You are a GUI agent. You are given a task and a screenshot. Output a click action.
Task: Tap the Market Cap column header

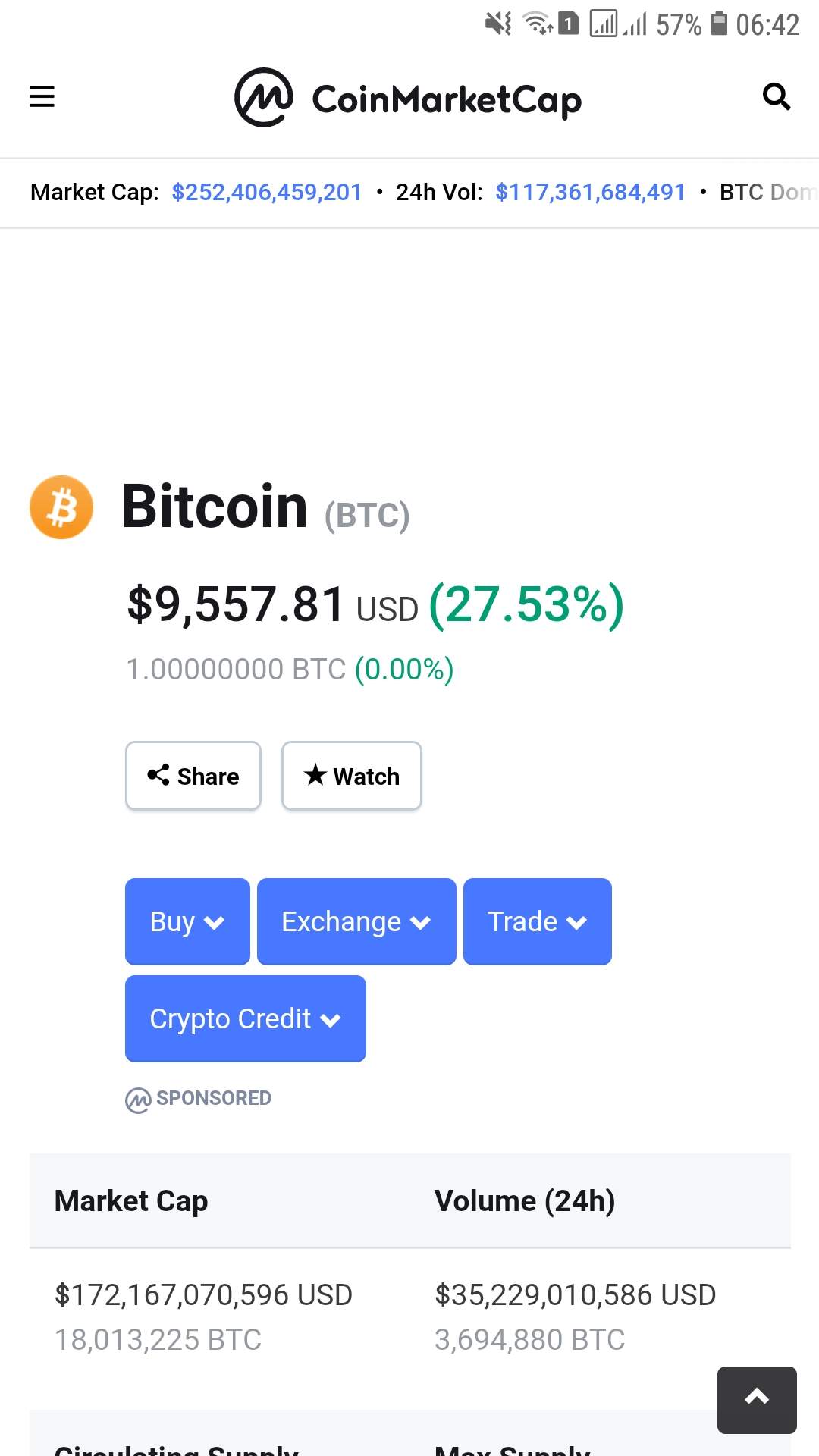[x=131, y=1201]
